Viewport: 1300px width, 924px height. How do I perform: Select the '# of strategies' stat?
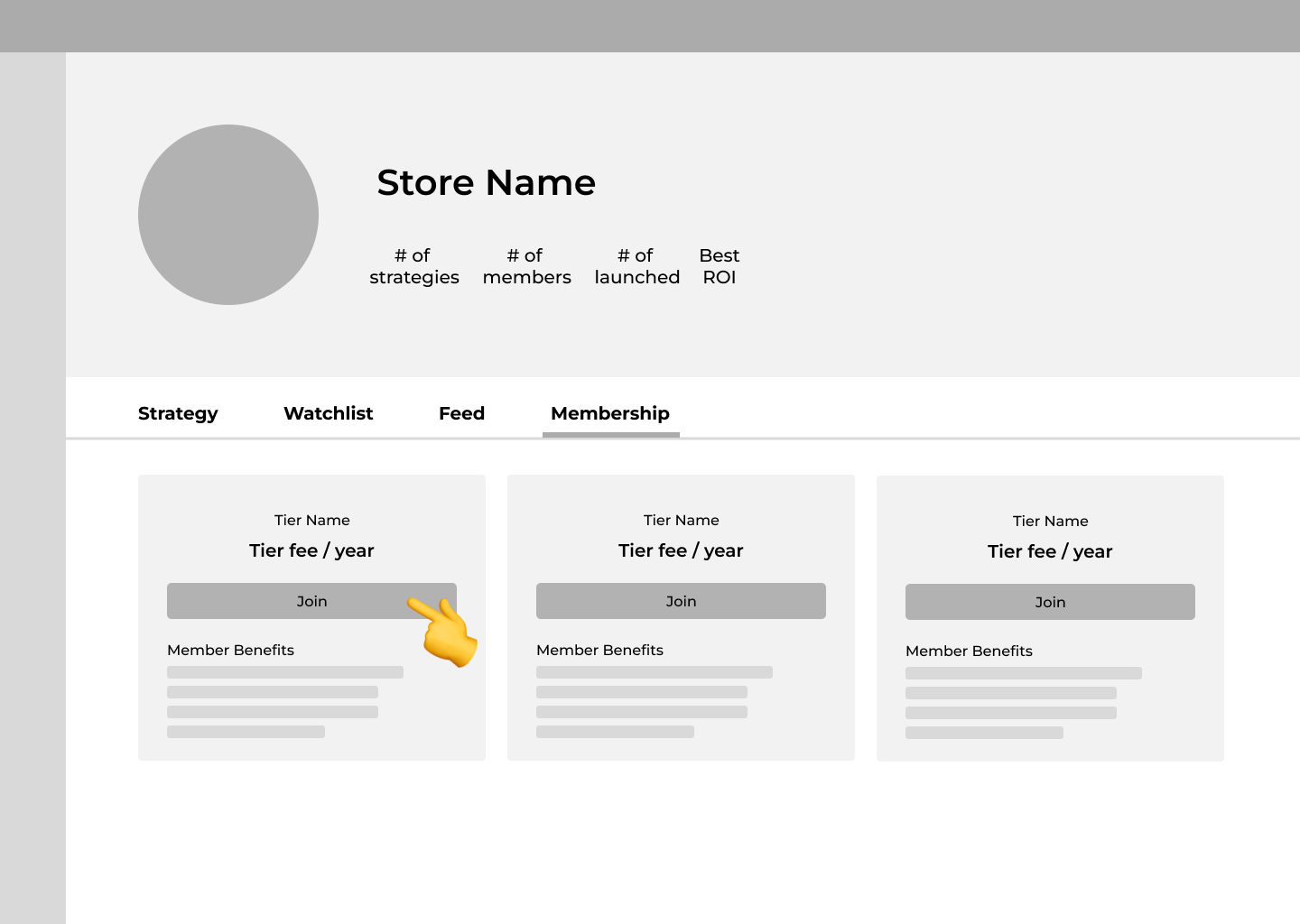click(413, 266)
